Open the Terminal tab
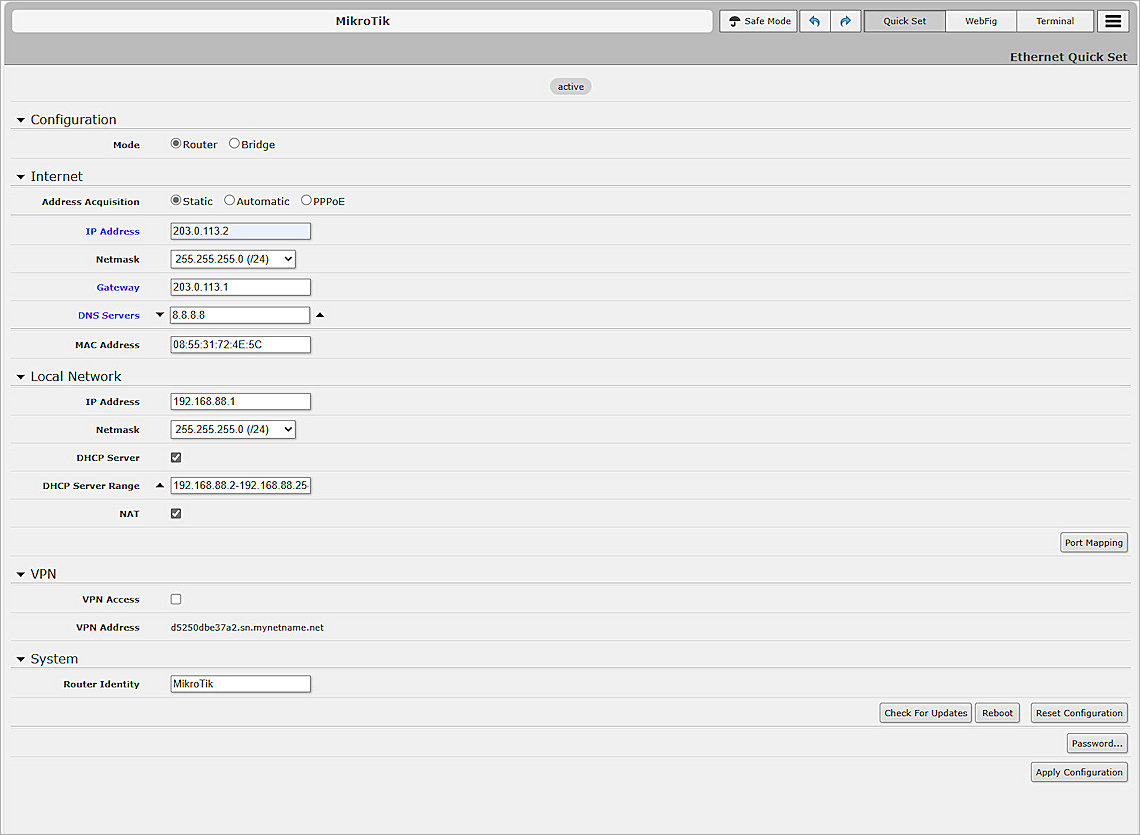The image size is (1140, 835). point(1055,21)
